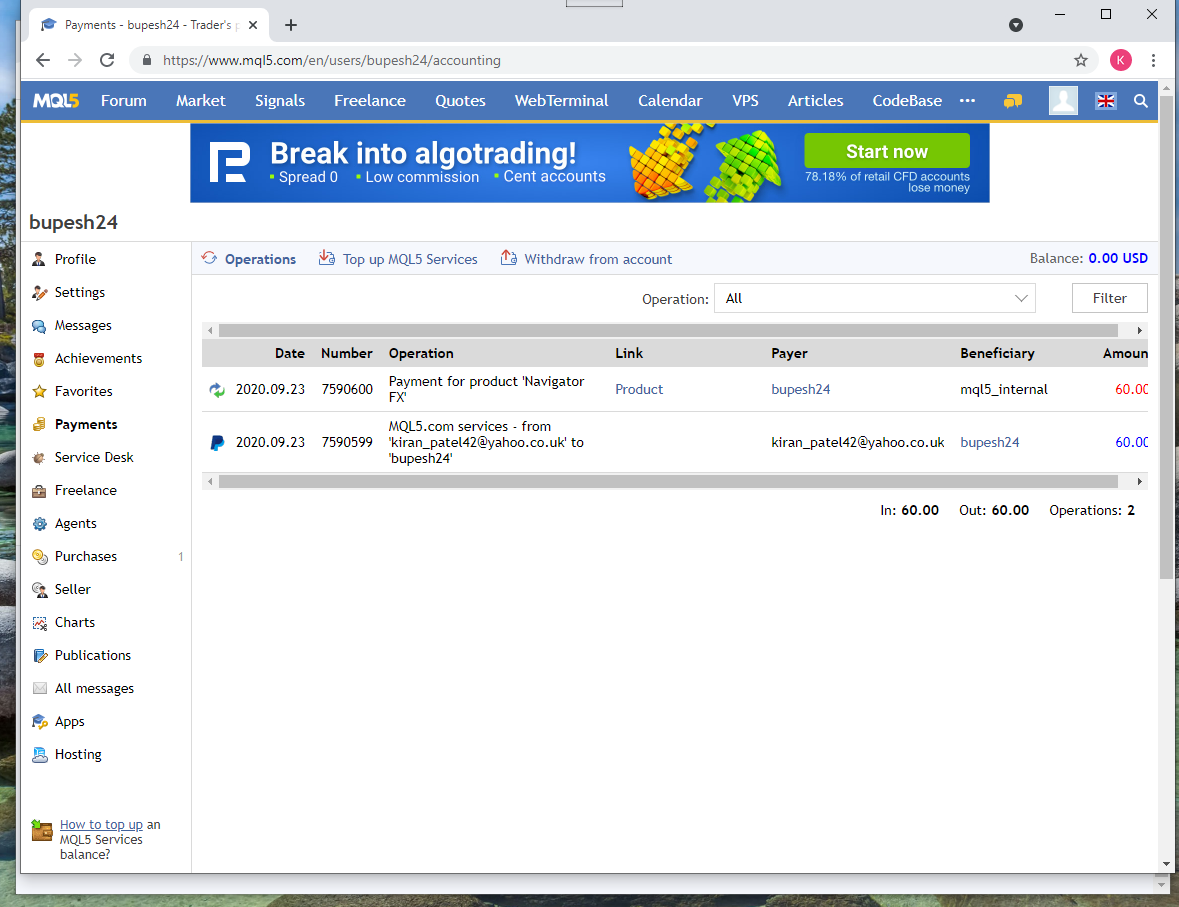The image size is (1179, 907).
Task: Open Calendar in top navigation
Action: pos(670,101)
